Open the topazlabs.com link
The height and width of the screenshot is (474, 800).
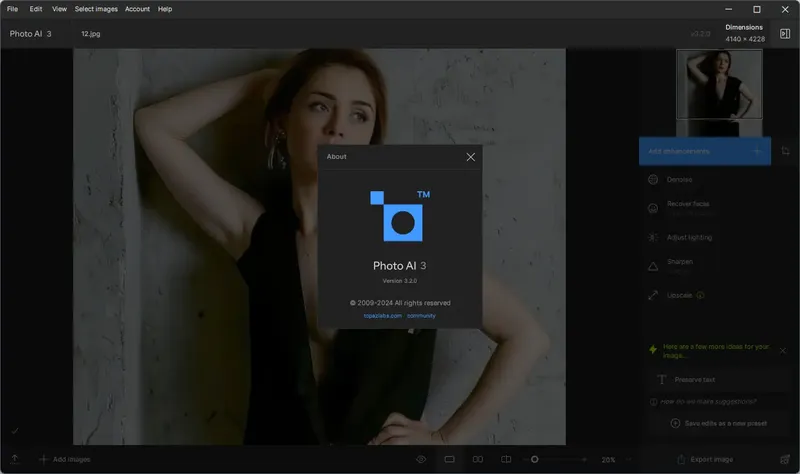(x=382, y=315)
